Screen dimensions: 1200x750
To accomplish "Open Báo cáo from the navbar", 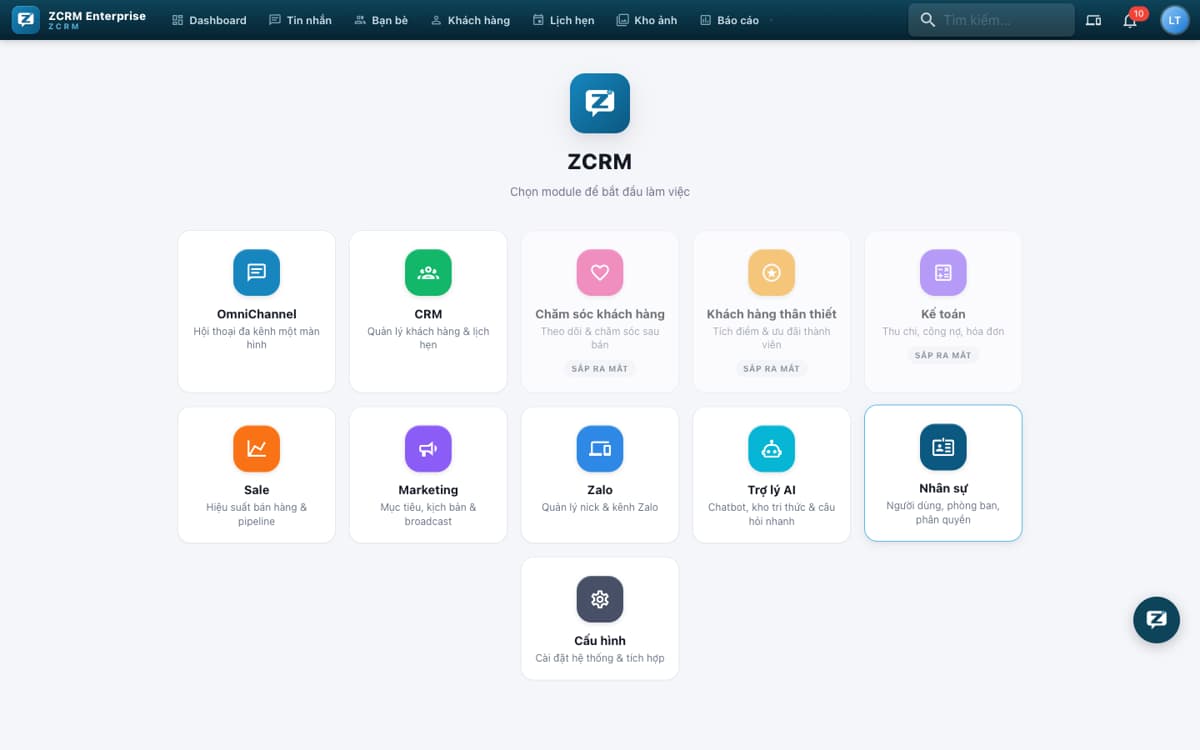I will 729,20.
